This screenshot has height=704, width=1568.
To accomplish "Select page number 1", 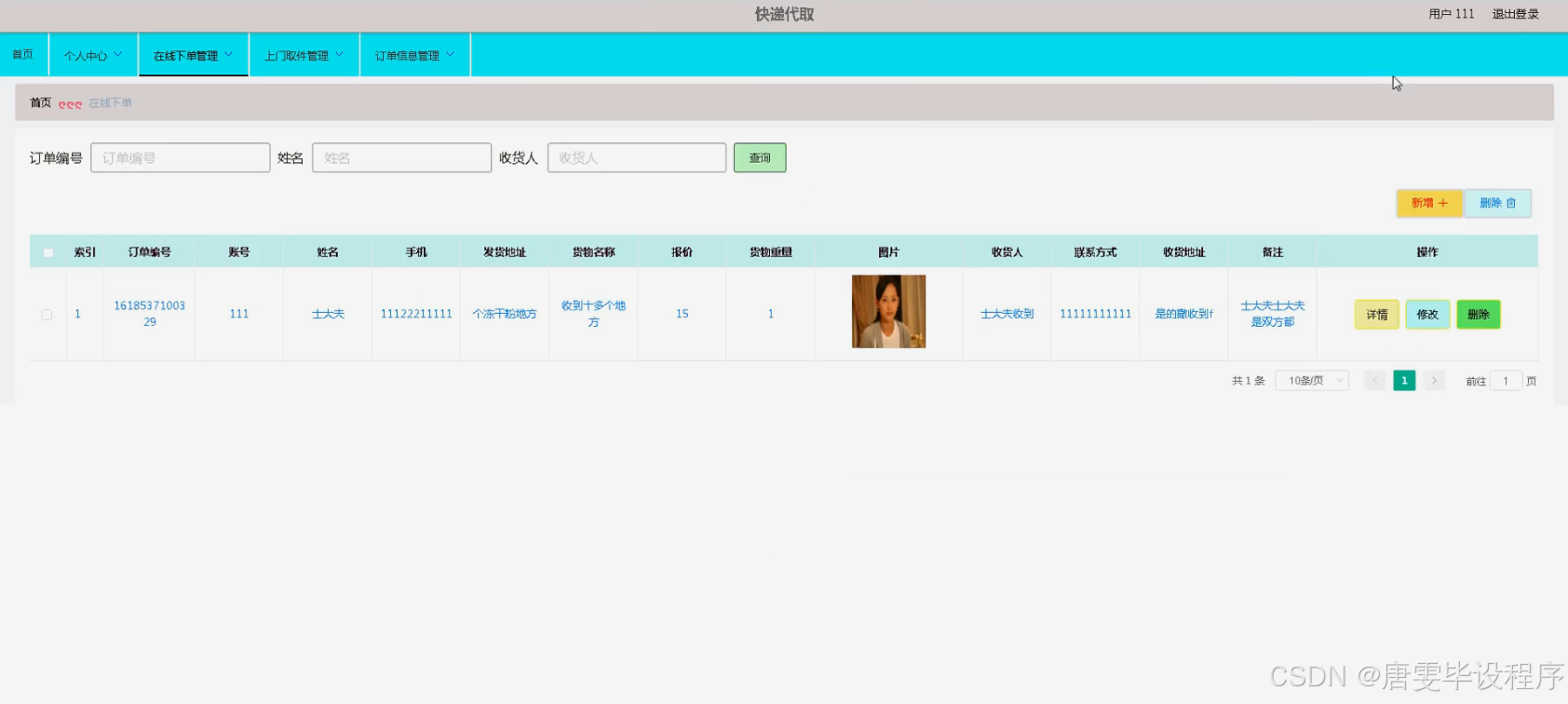I will pyautogui.click(x=1404, y=381).
